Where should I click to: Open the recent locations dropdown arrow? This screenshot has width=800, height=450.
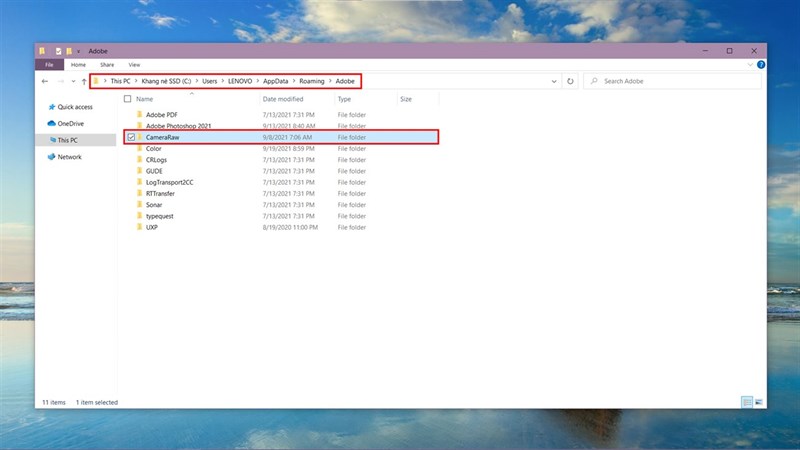point(73,81)
